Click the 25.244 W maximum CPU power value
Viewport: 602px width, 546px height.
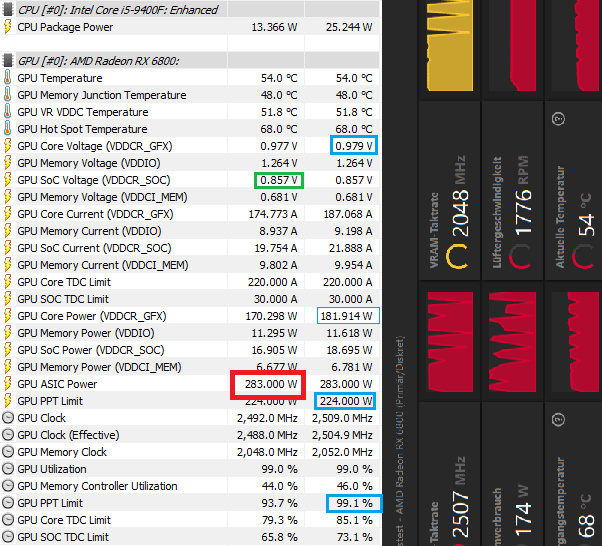click(x=349, y=27)
